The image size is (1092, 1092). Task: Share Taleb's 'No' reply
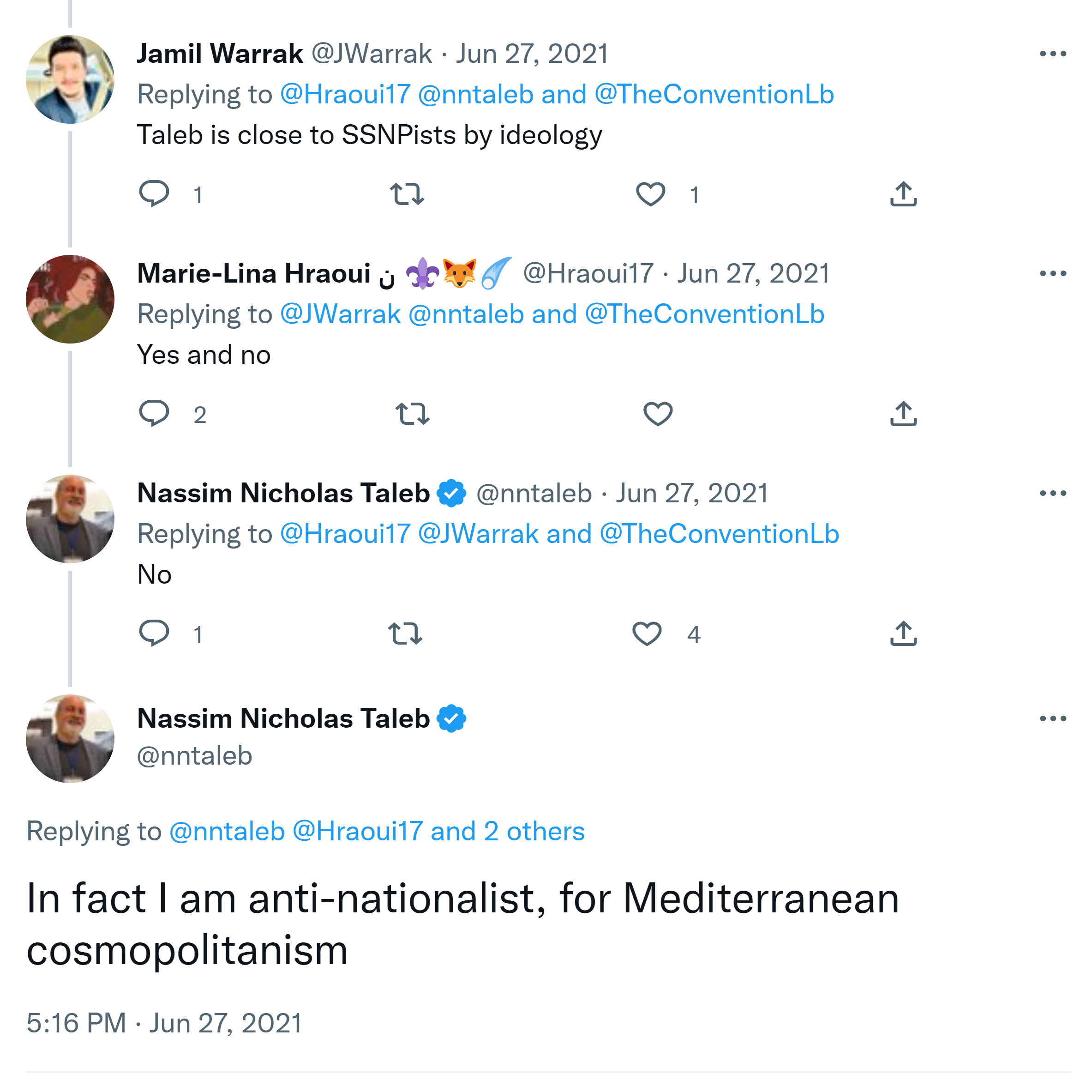click(903, 633)
